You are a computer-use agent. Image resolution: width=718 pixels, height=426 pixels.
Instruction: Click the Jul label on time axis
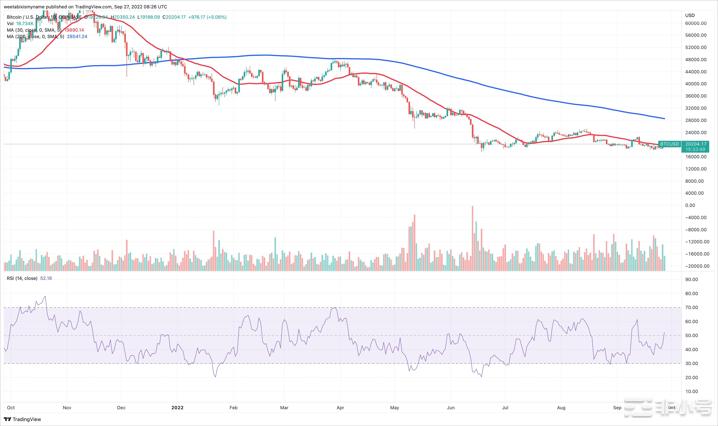tap(506, 408)
